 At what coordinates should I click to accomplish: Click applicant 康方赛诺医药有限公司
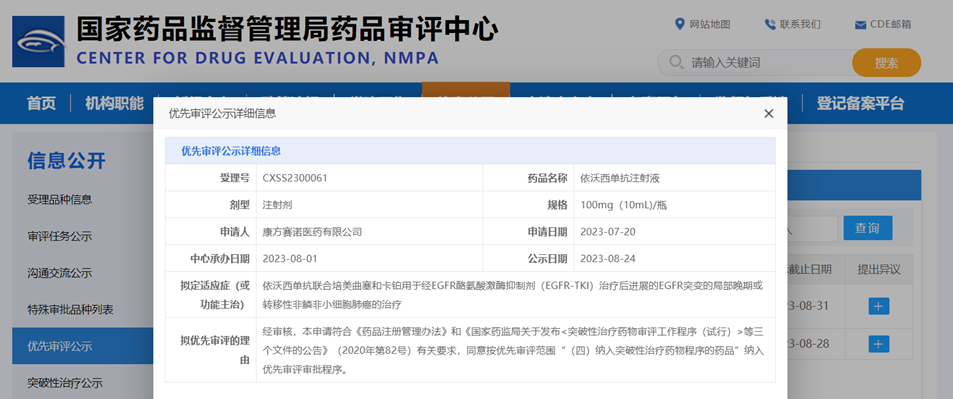[312, 232]
